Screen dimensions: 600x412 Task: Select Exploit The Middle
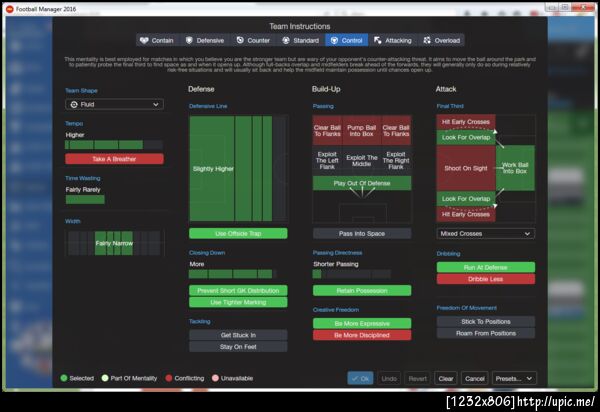tap(362, 160)
